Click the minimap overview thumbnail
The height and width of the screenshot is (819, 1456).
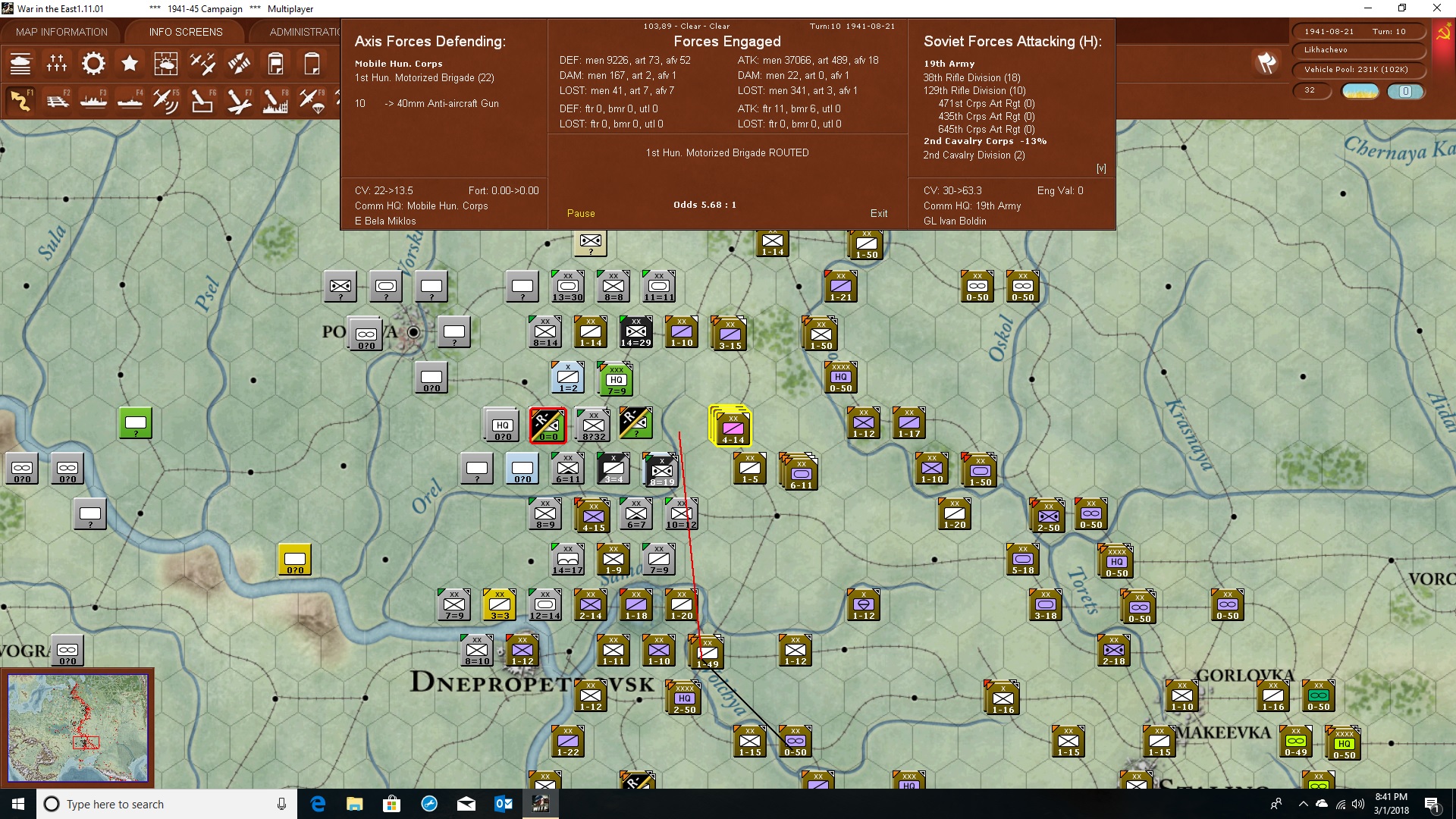pos(77,728)
